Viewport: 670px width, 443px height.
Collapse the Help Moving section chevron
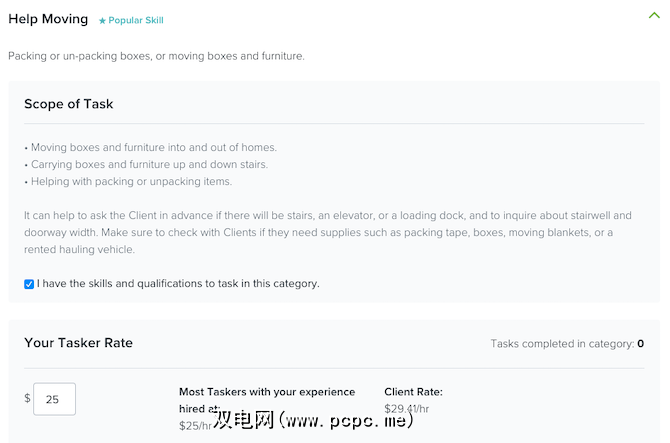654,16
